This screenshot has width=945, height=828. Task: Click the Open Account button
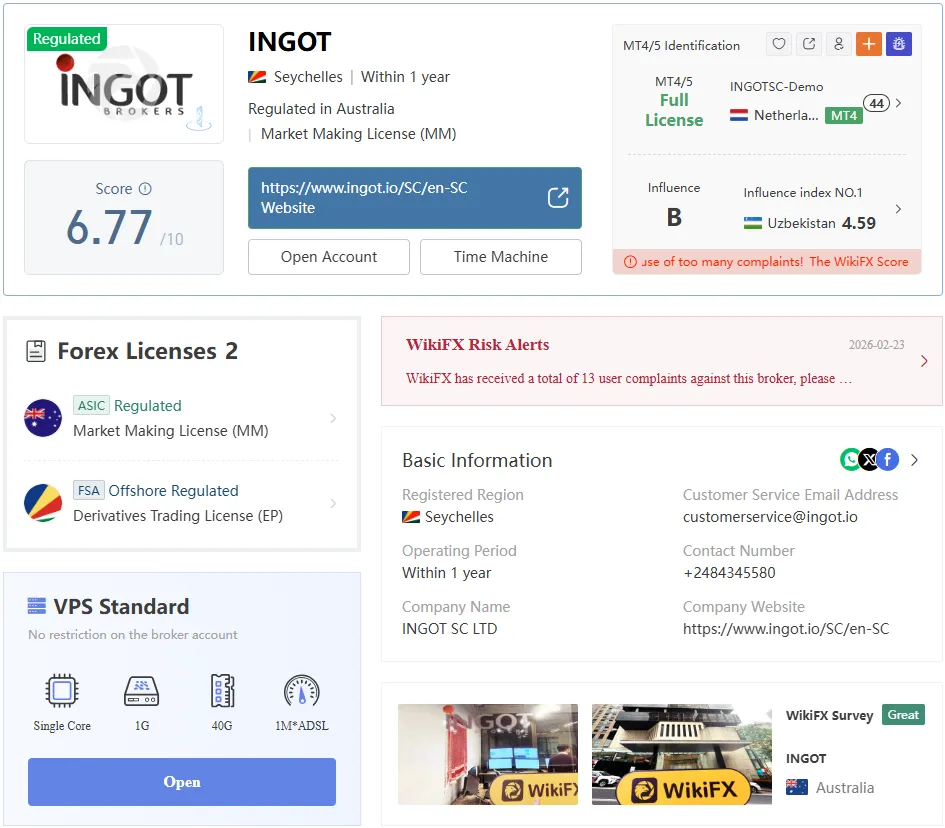click(328, 257)
